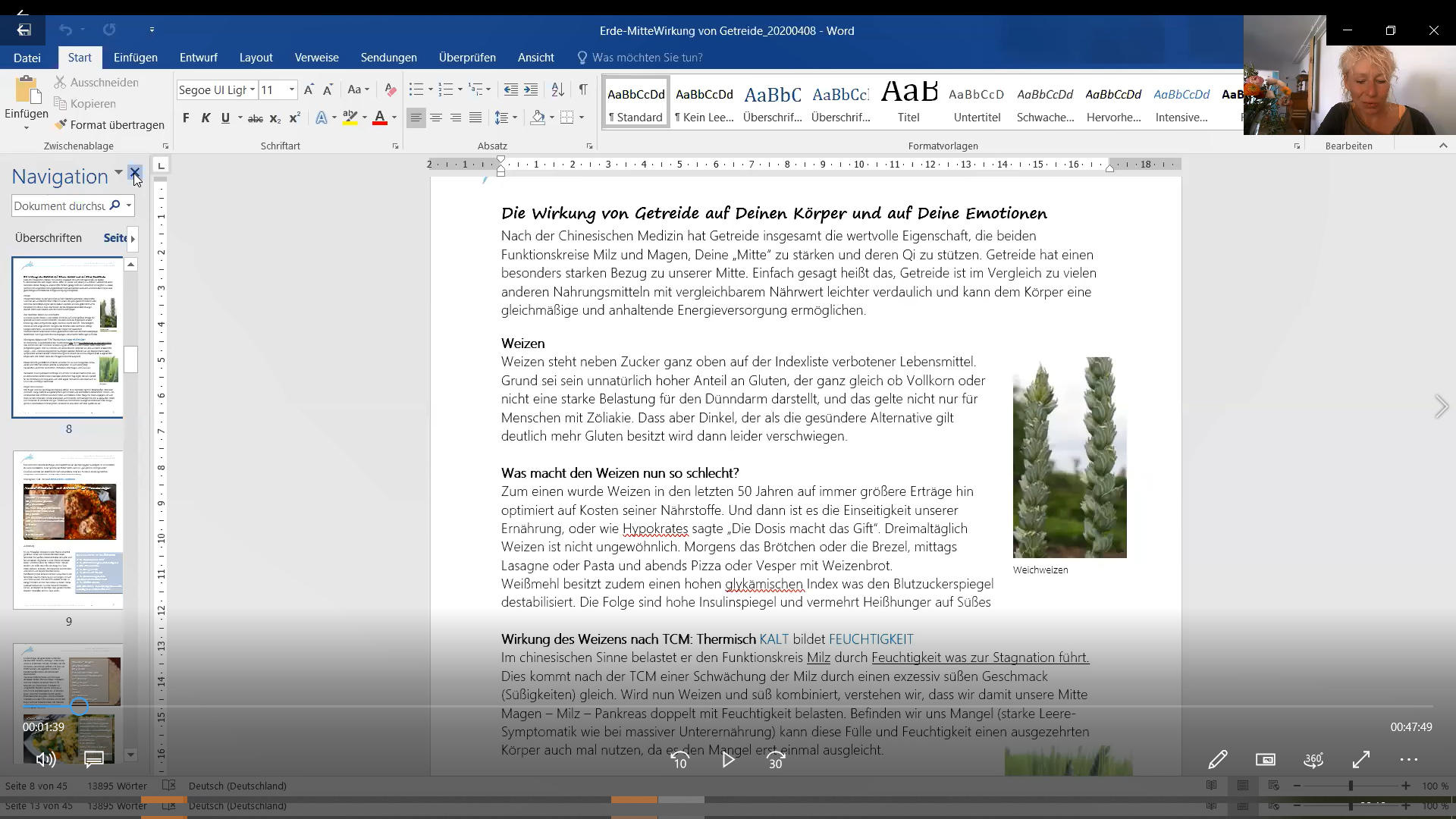Open search options dropdown in Navigation box
This screenshot has width=1456, height=819.
(x=129, y=206)
